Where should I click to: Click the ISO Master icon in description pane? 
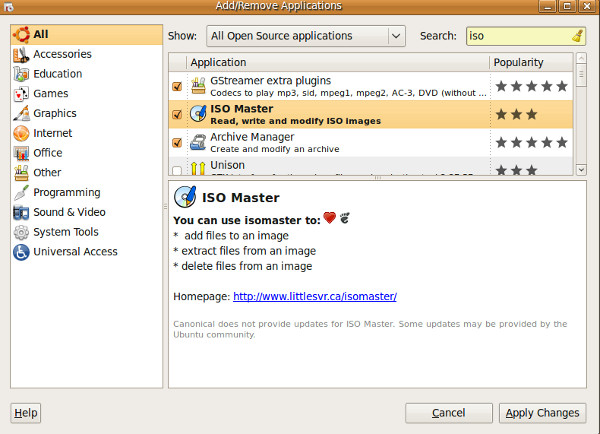(x=185, y=197)
